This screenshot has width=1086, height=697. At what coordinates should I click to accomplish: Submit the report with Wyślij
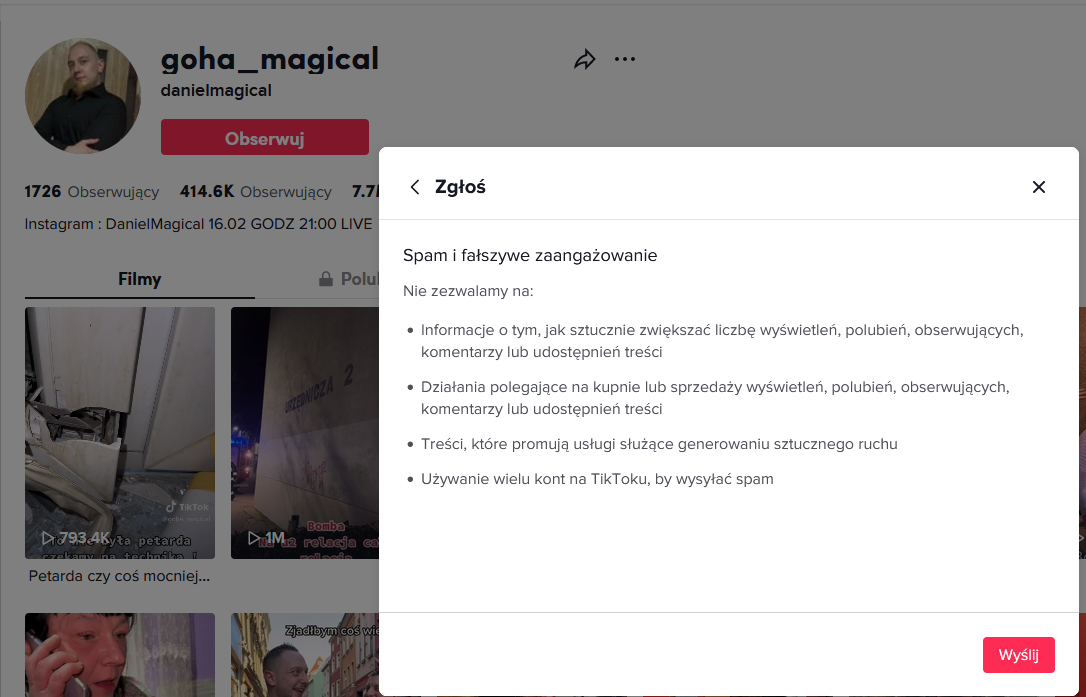coord(1018,655)
